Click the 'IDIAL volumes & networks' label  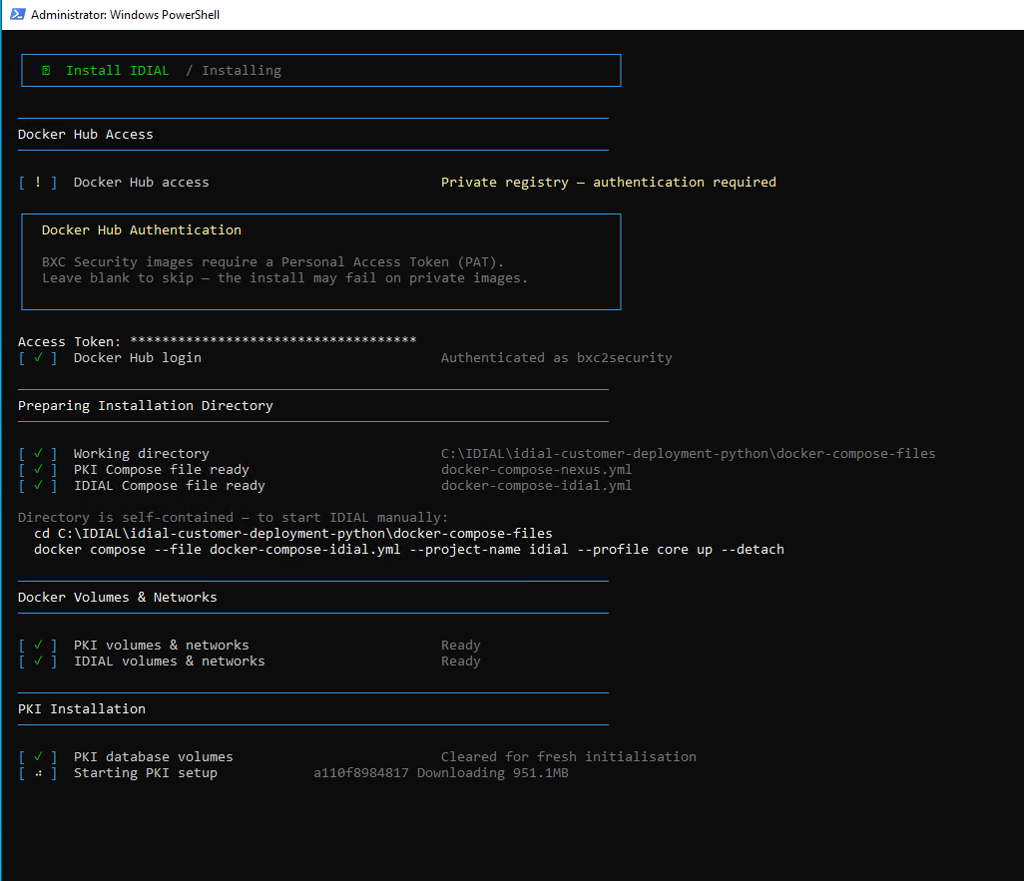tap(170, 661)
